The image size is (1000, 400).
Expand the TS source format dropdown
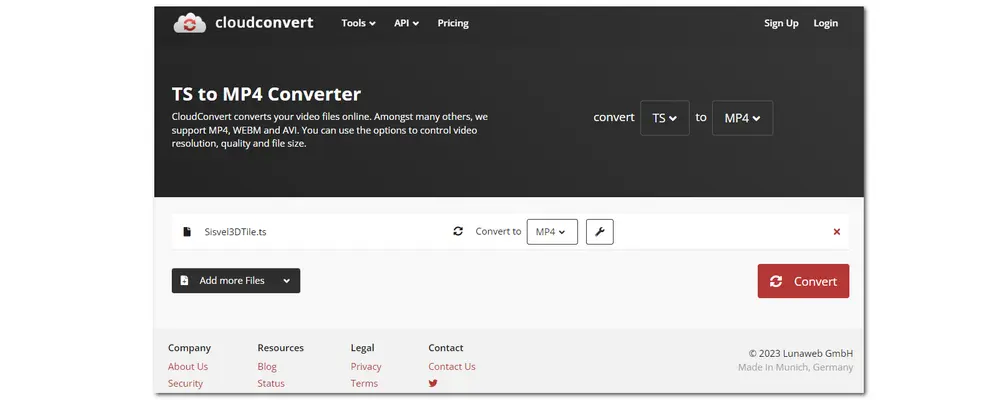coord(665,118)
